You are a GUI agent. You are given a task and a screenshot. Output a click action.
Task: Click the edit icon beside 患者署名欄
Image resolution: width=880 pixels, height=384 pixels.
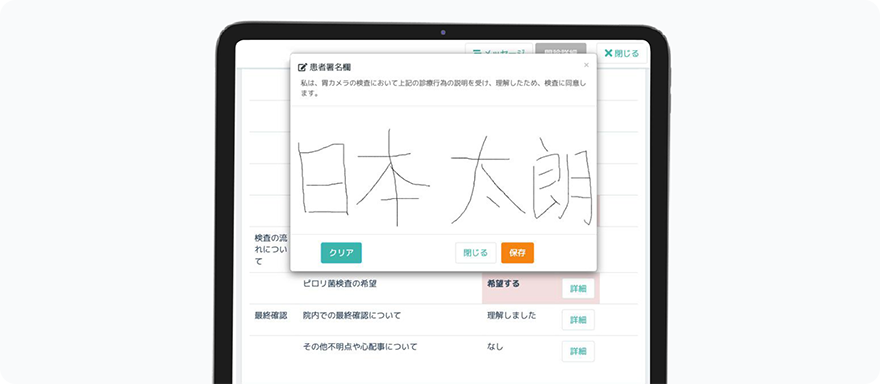pyautogui.click(x=302, y=67)
